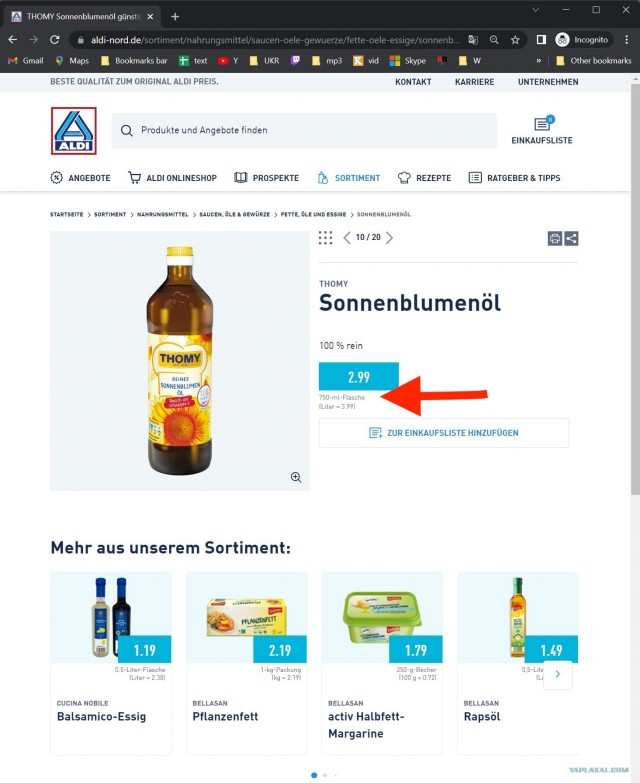
Task: Open Balsamico-Essig product card
Action: point(111,663)
